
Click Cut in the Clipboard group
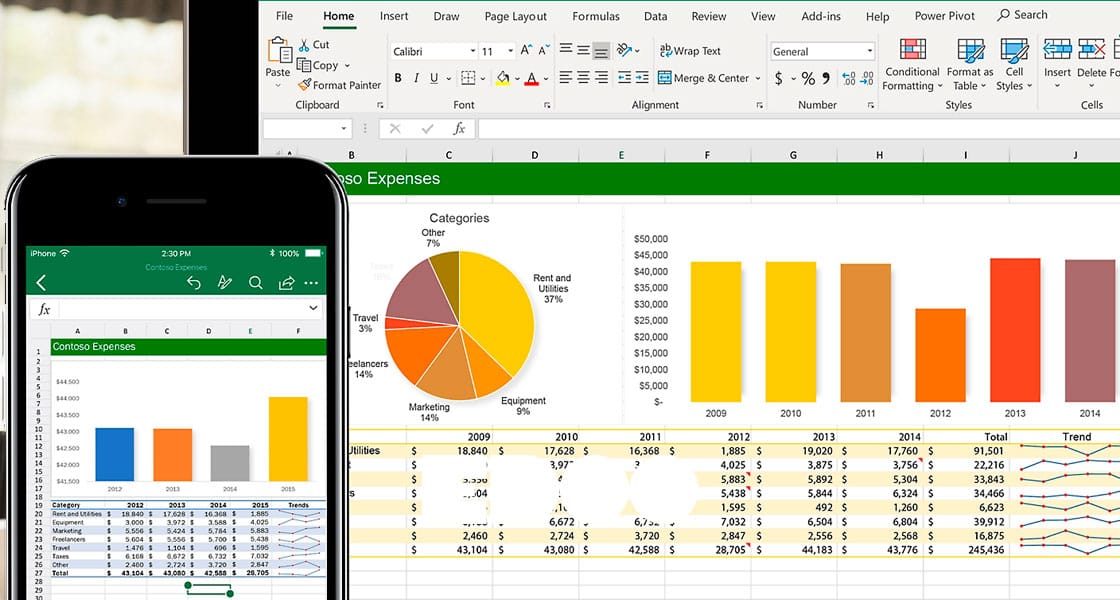[x=314, y=44]
